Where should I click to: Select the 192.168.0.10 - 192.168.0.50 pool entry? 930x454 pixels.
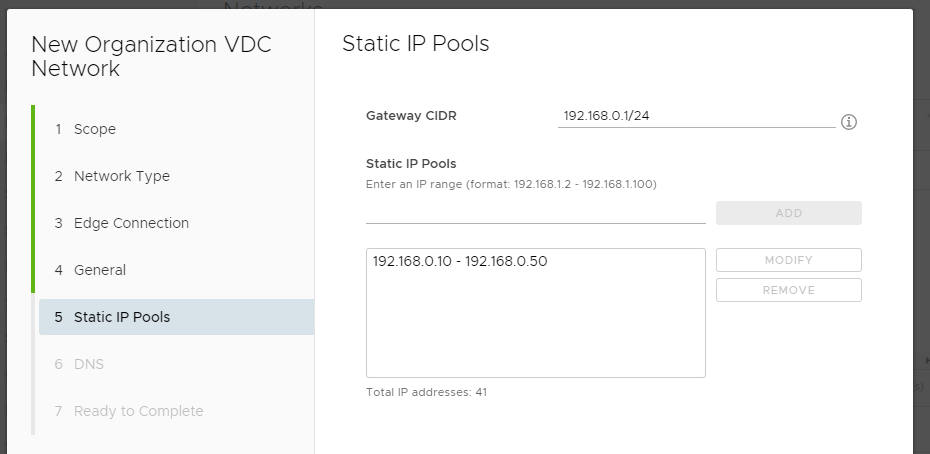460,261
